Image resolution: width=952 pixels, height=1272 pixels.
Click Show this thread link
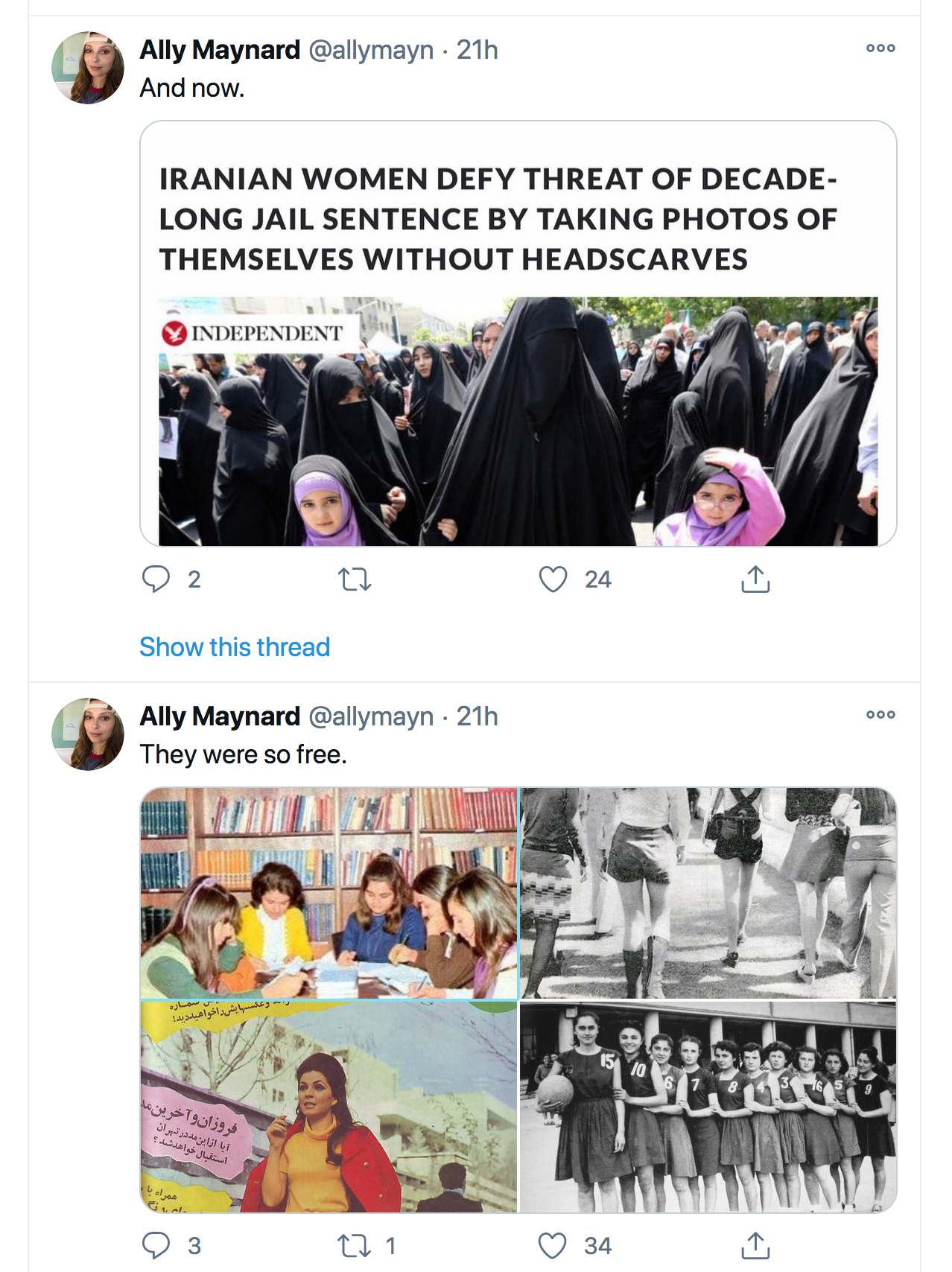pos(235,646)
